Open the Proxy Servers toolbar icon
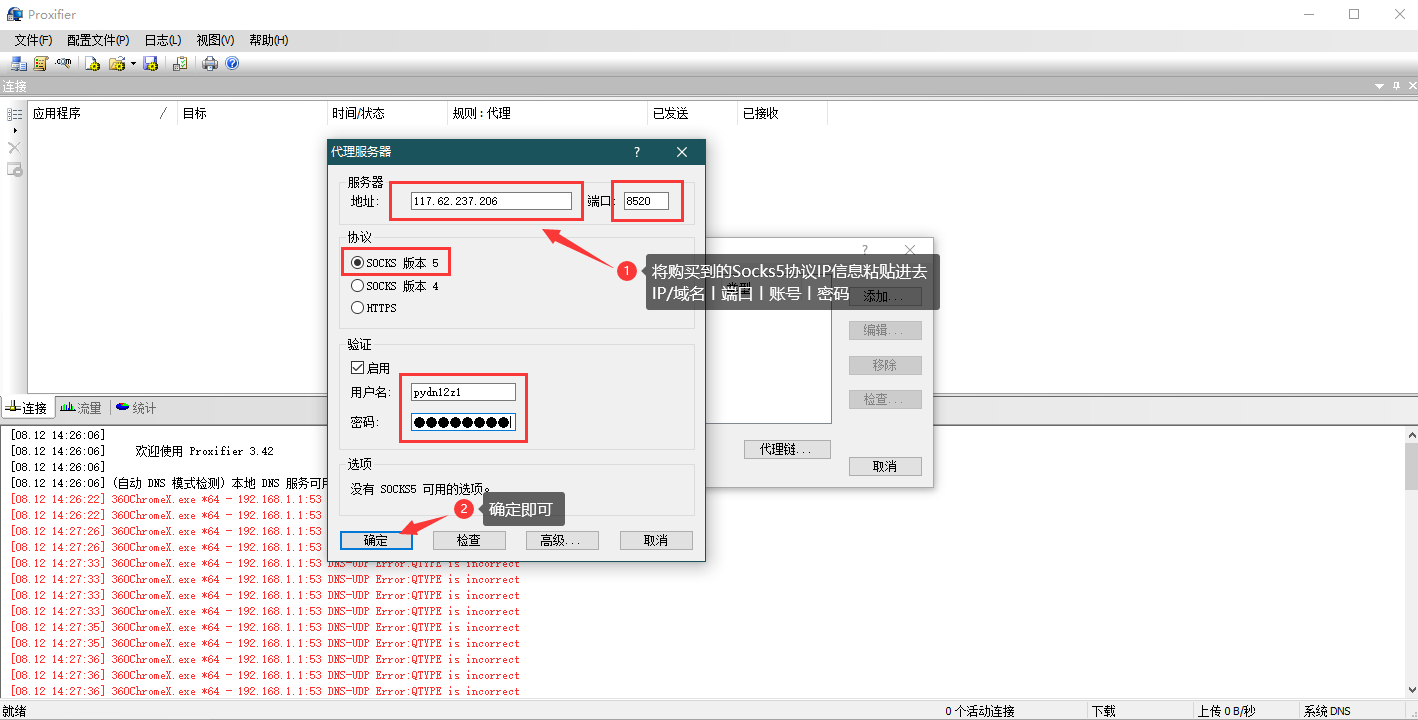1418x720 pixels. (x=18, y=63)
